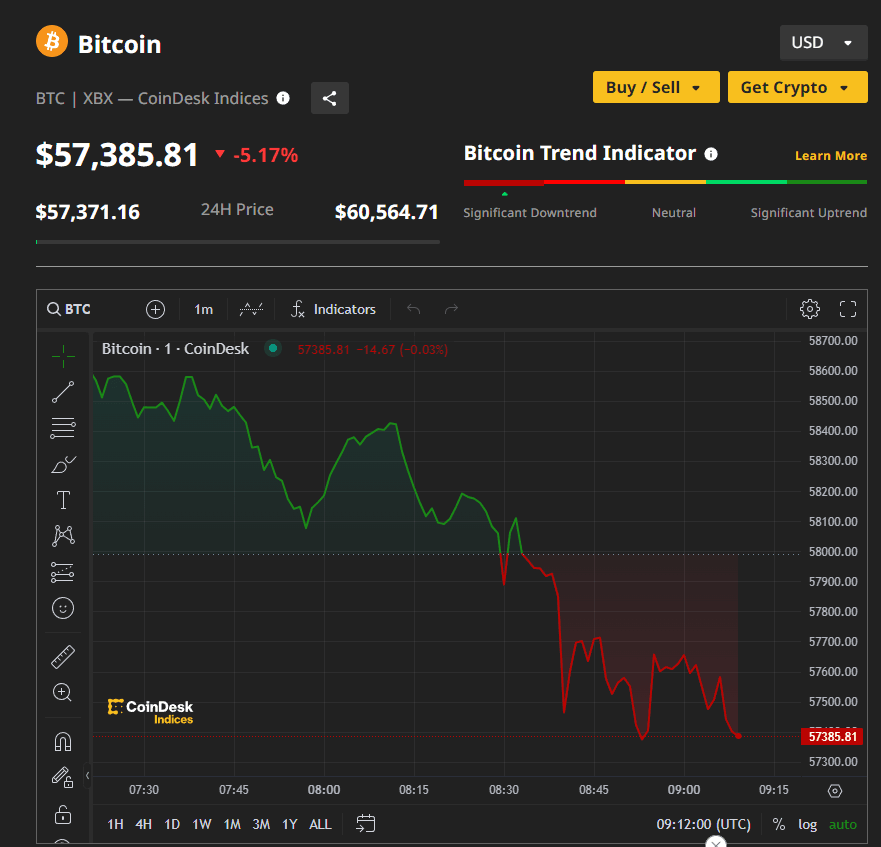Expand the Buy / Sell dropdown
881x847 pixels.
(x=656, y=87)
